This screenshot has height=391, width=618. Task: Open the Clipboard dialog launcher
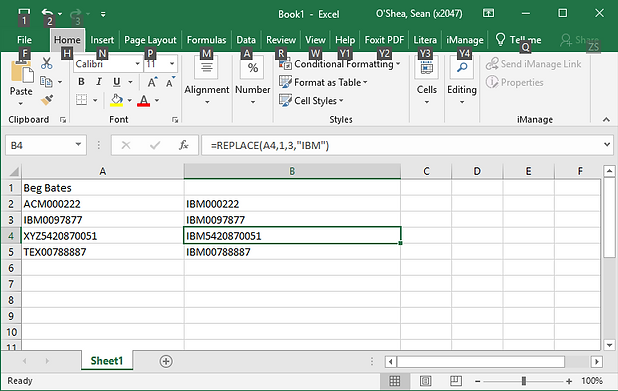(63, 120)
